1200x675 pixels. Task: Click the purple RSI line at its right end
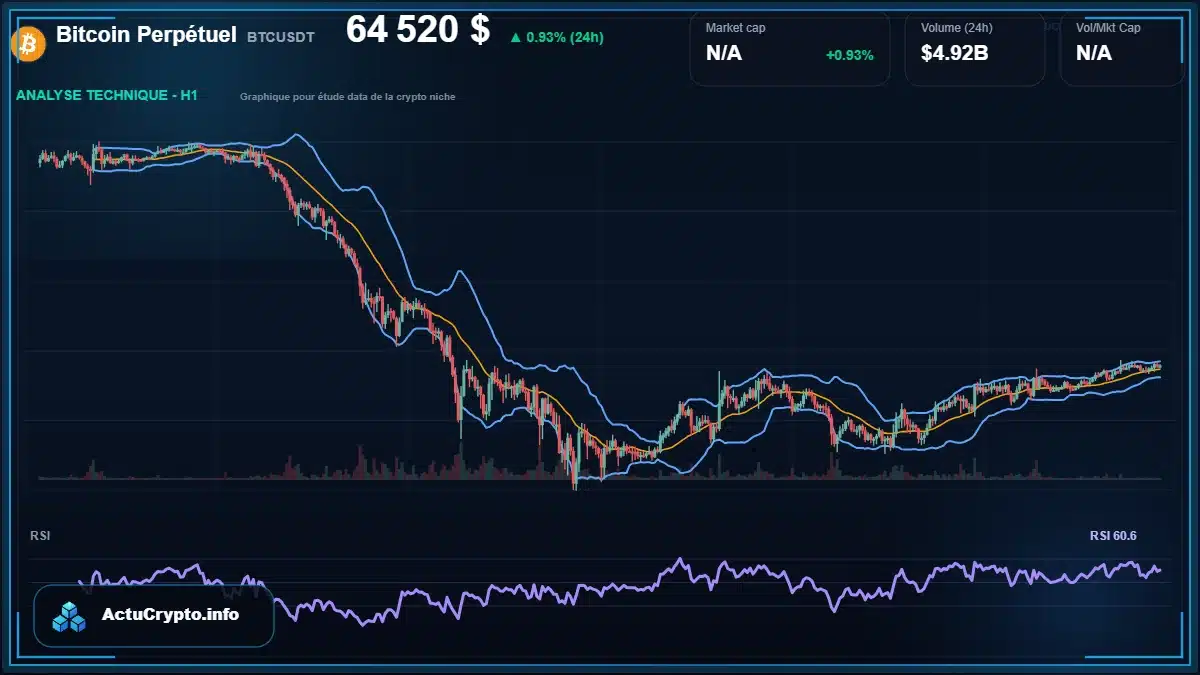coord(1158,570)
